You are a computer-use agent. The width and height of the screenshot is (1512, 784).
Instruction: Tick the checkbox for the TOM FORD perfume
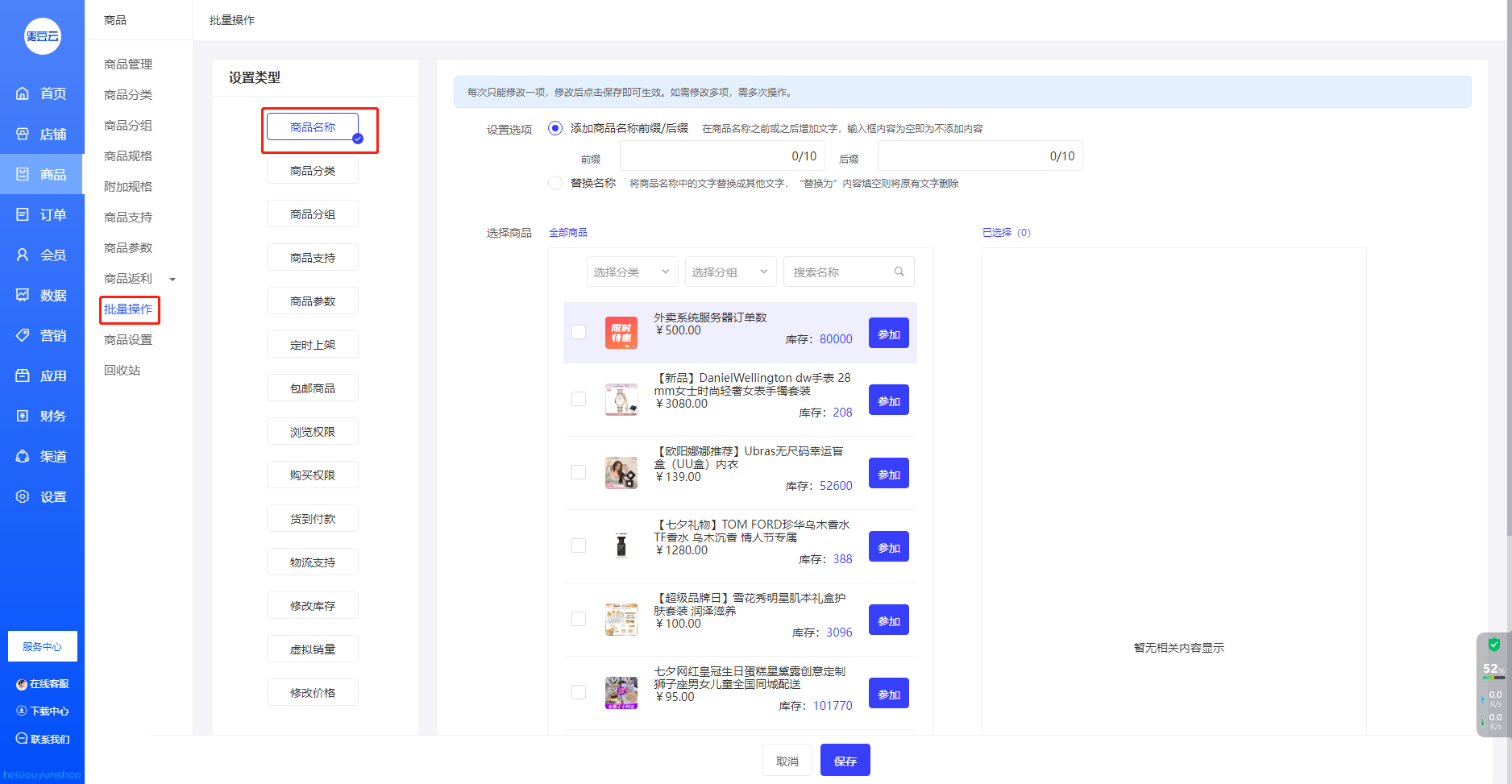579,545
